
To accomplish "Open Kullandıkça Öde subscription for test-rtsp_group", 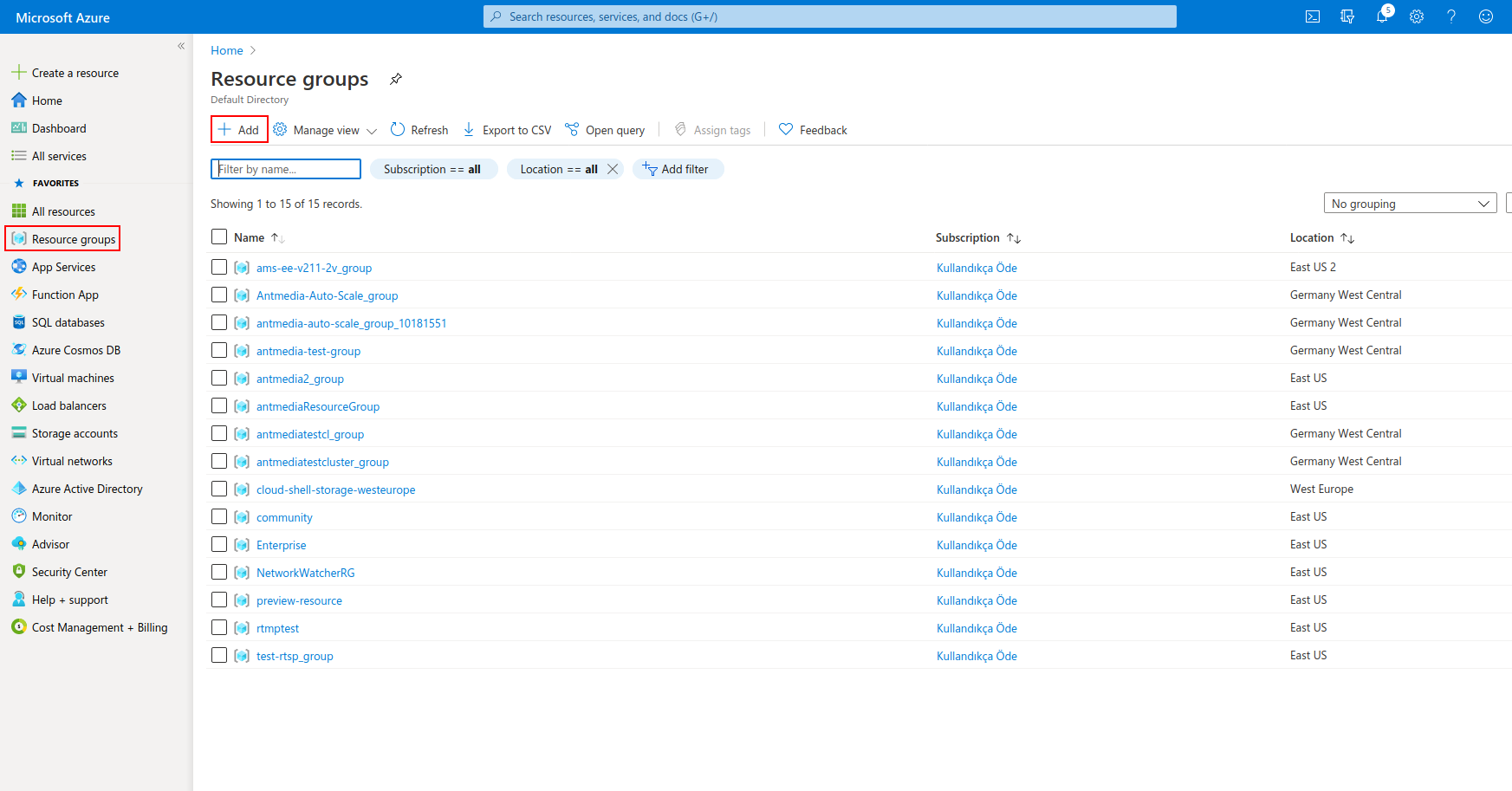I will tap(977, 656).
